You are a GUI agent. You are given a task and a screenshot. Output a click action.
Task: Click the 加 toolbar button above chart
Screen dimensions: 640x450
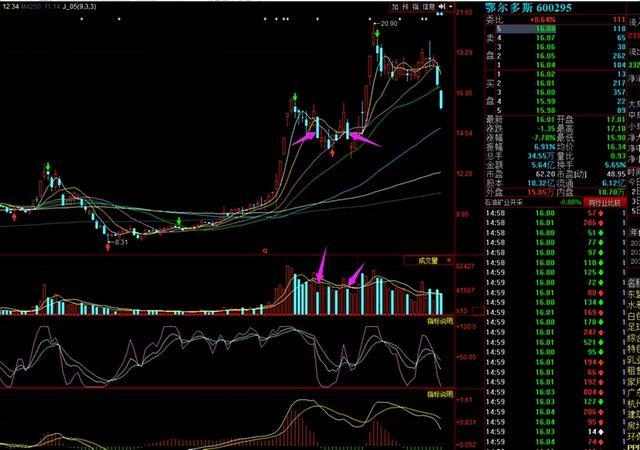[x=395, y=7]
